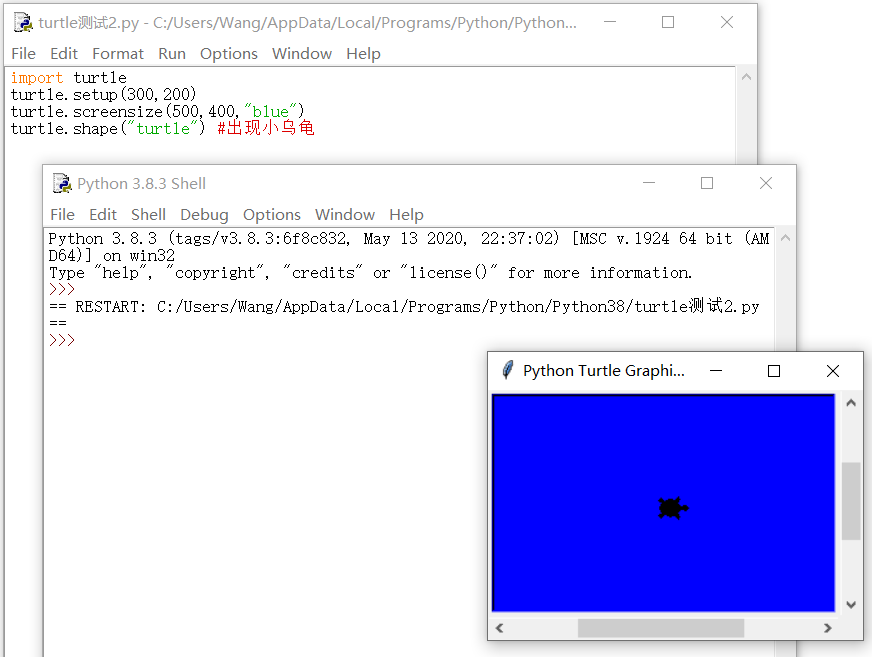Open File menu in turtle测试2.py editor
872x657 pixels.
(x=23, y=53)
